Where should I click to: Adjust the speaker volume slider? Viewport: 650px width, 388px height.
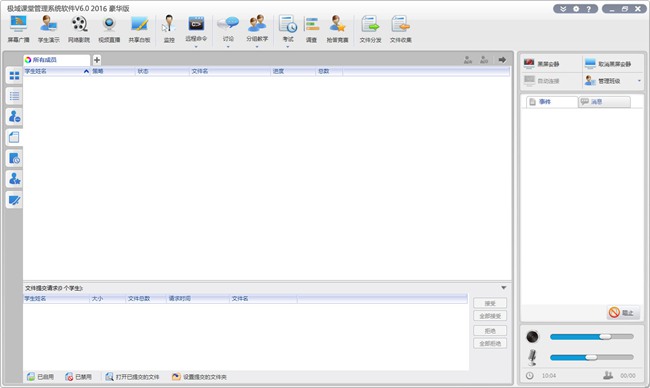605,337
